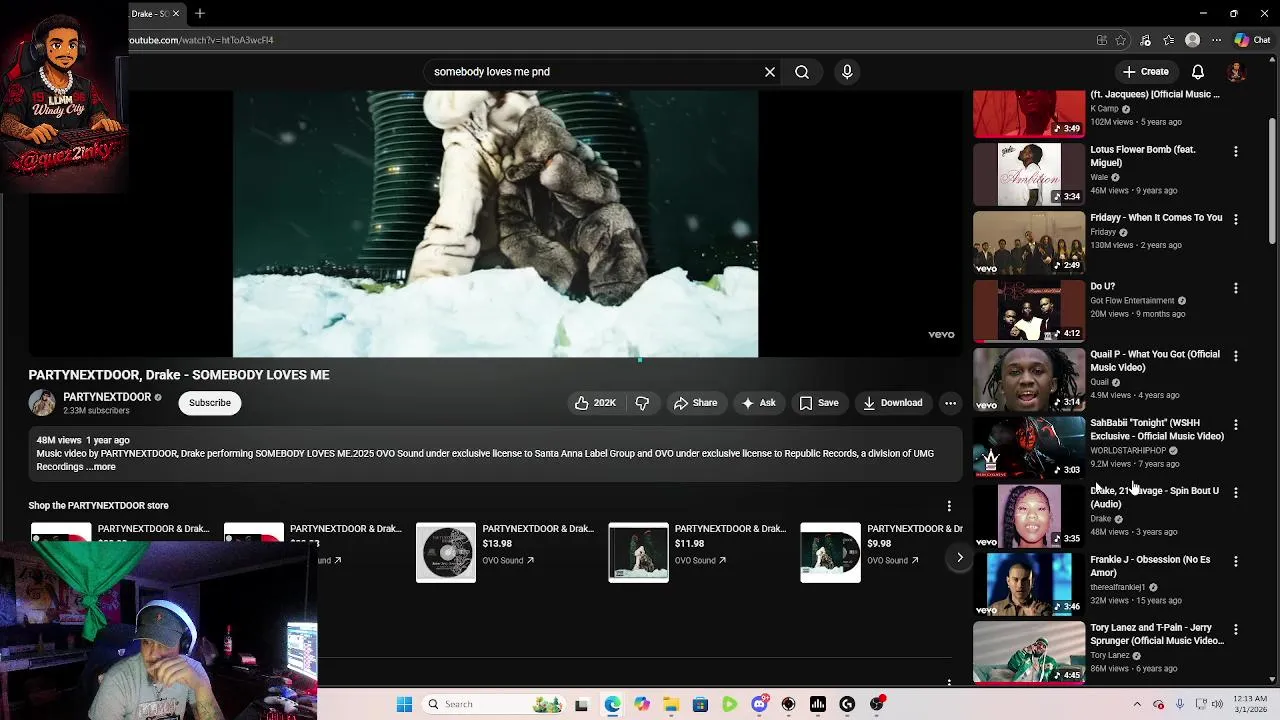Open Frankie J - Obsession video title
The image size is (1280, 720).
click(x=1150, y=567)
